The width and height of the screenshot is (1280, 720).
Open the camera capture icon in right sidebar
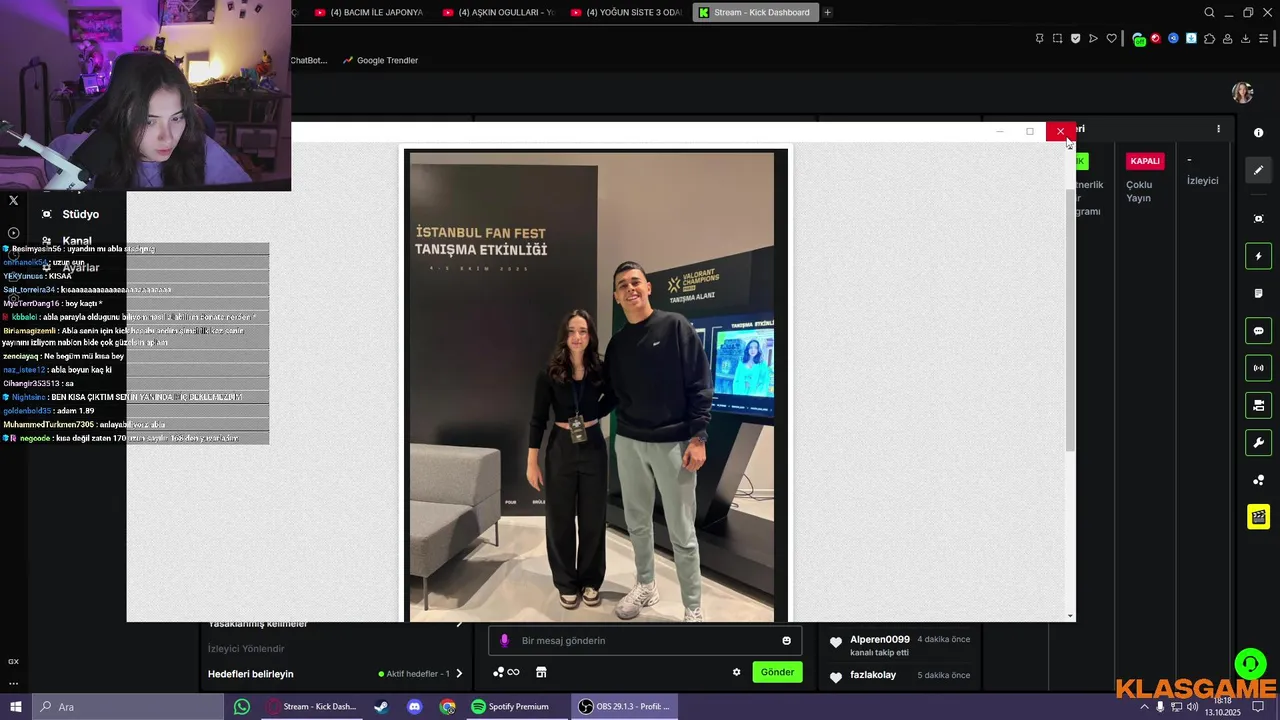pos(1258,219)
